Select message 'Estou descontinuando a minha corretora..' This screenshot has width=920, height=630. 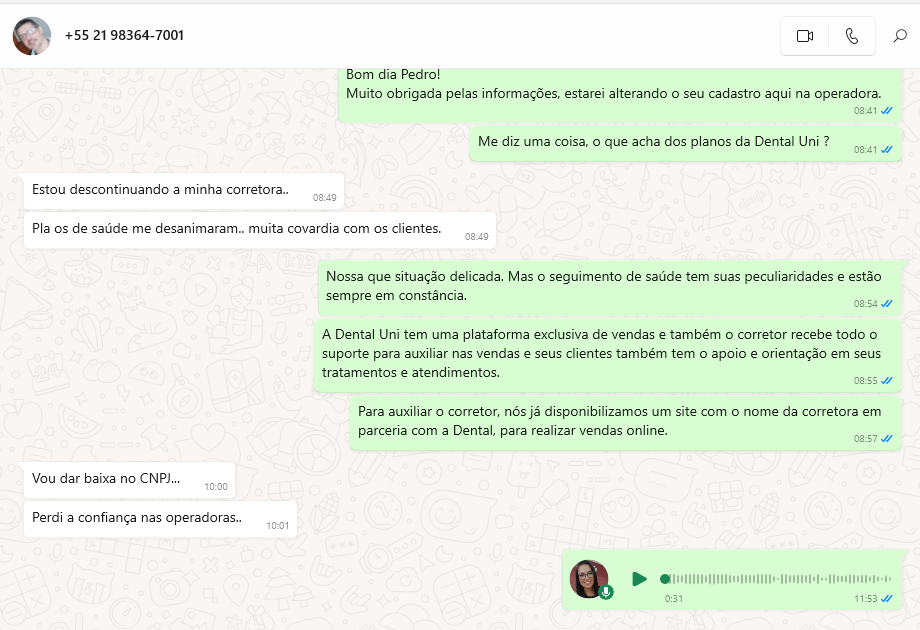click(x=184, y=191)
